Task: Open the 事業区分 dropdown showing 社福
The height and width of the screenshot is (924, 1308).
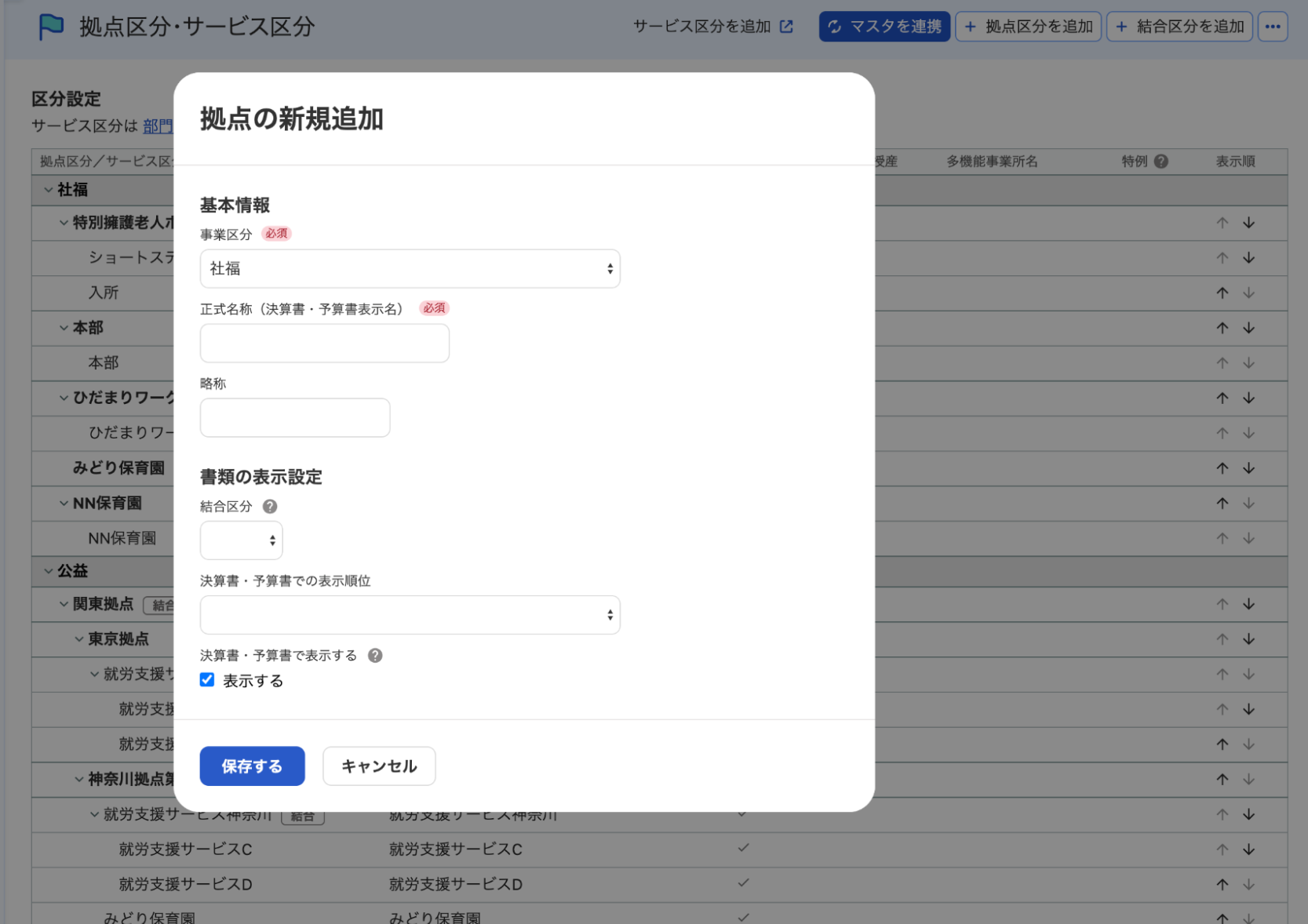Action: pyautogui.click(x=410, y=269)
